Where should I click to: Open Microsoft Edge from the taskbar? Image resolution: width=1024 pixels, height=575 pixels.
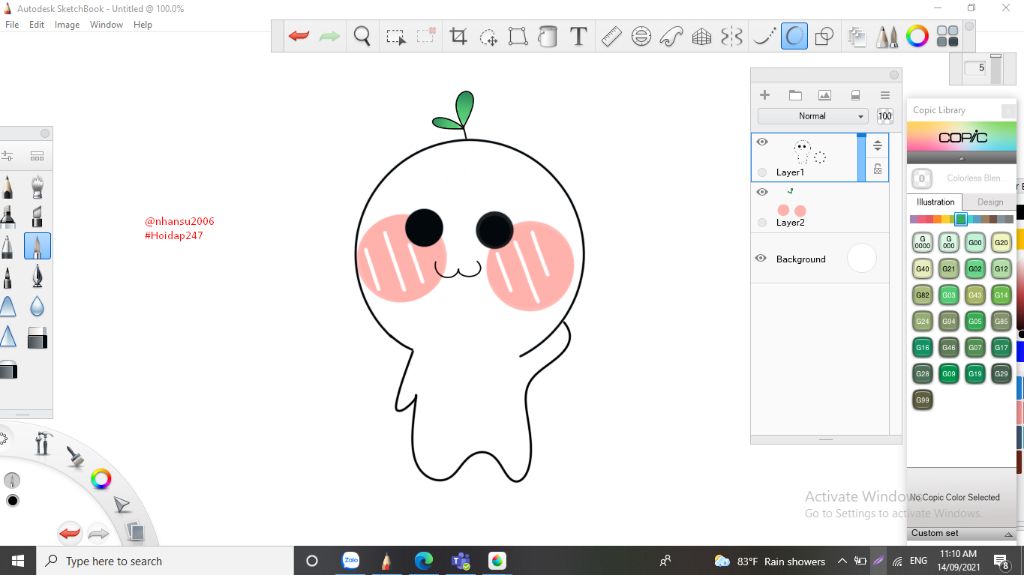click(423, 561)
